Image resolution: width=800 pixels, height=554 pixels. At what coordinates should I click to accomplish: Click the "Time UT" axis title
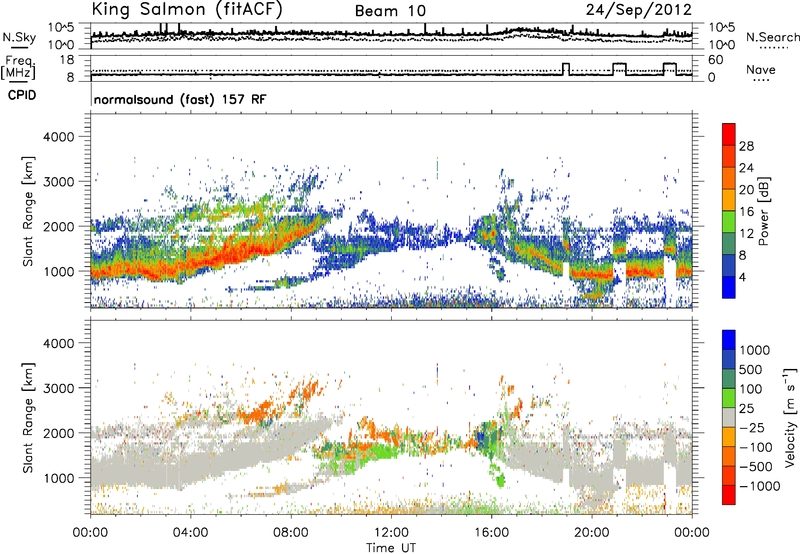[391, 548]
